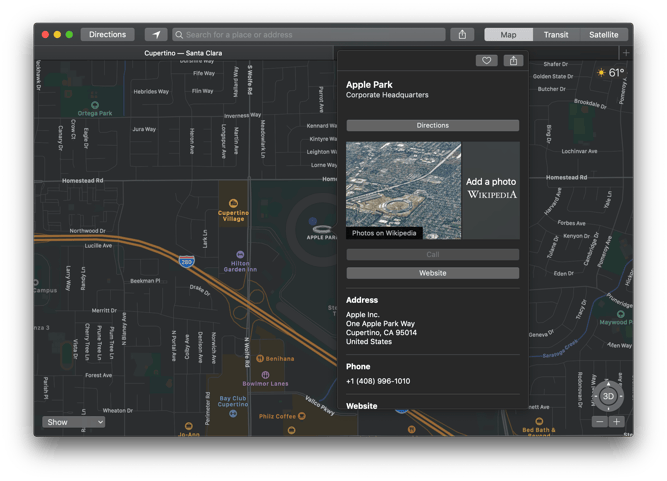Viewport: 667px width, 481px height.
Task: Switch to Satellite view
Action: click(x=604, y=34)
